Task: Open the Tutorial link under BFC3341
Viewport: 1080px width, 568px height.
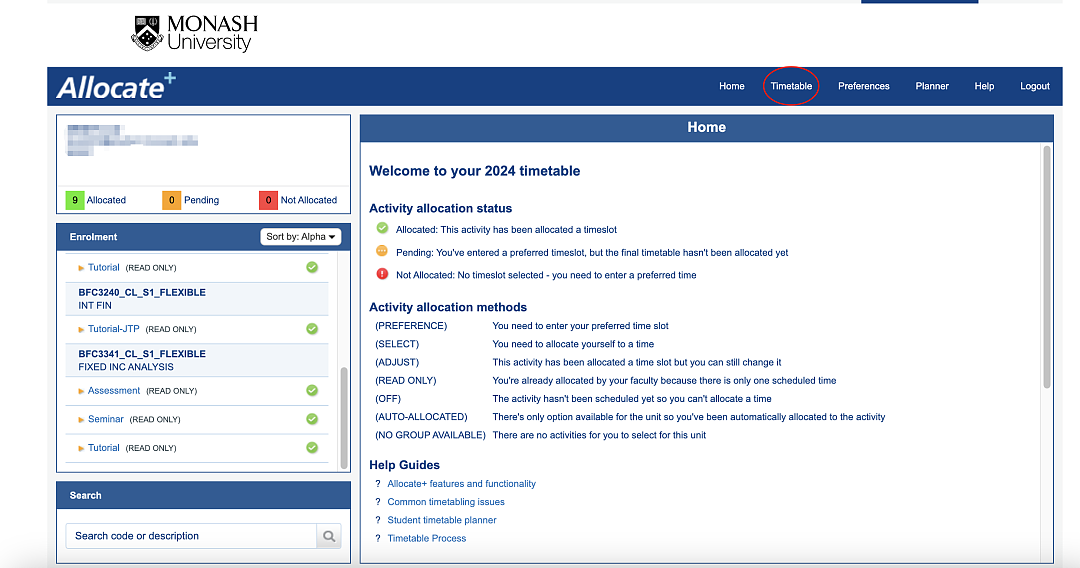Action: coord(103,448)
